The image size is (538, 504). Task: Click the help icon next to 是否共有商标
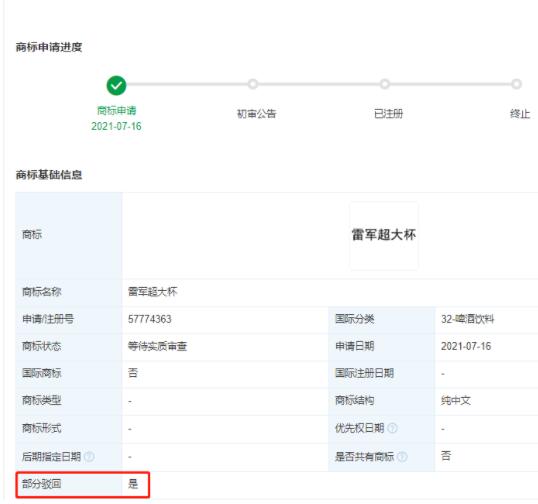pyautogui.click(x=402, y=456)
